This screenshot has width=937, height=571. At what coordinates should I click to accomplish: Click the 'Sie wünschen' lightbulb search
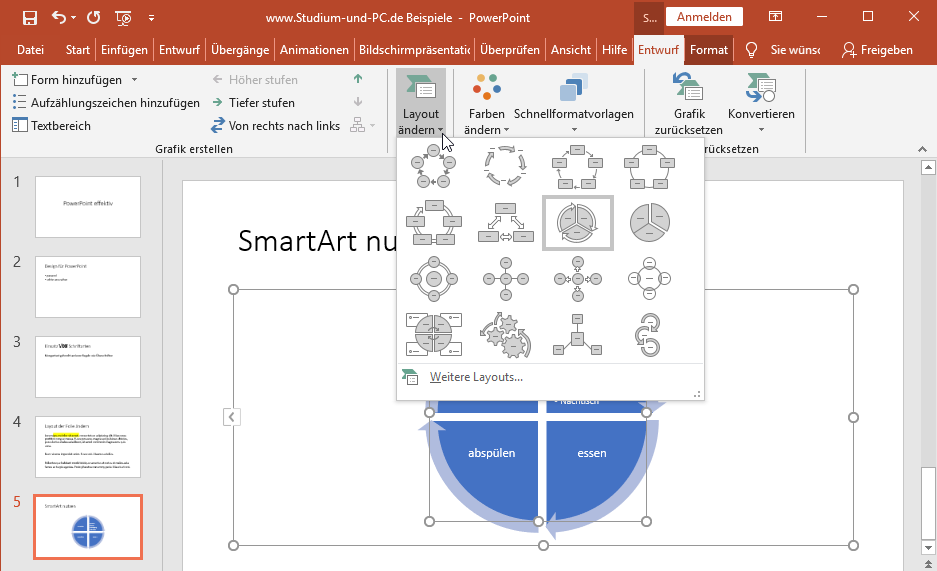pos(783,50)
